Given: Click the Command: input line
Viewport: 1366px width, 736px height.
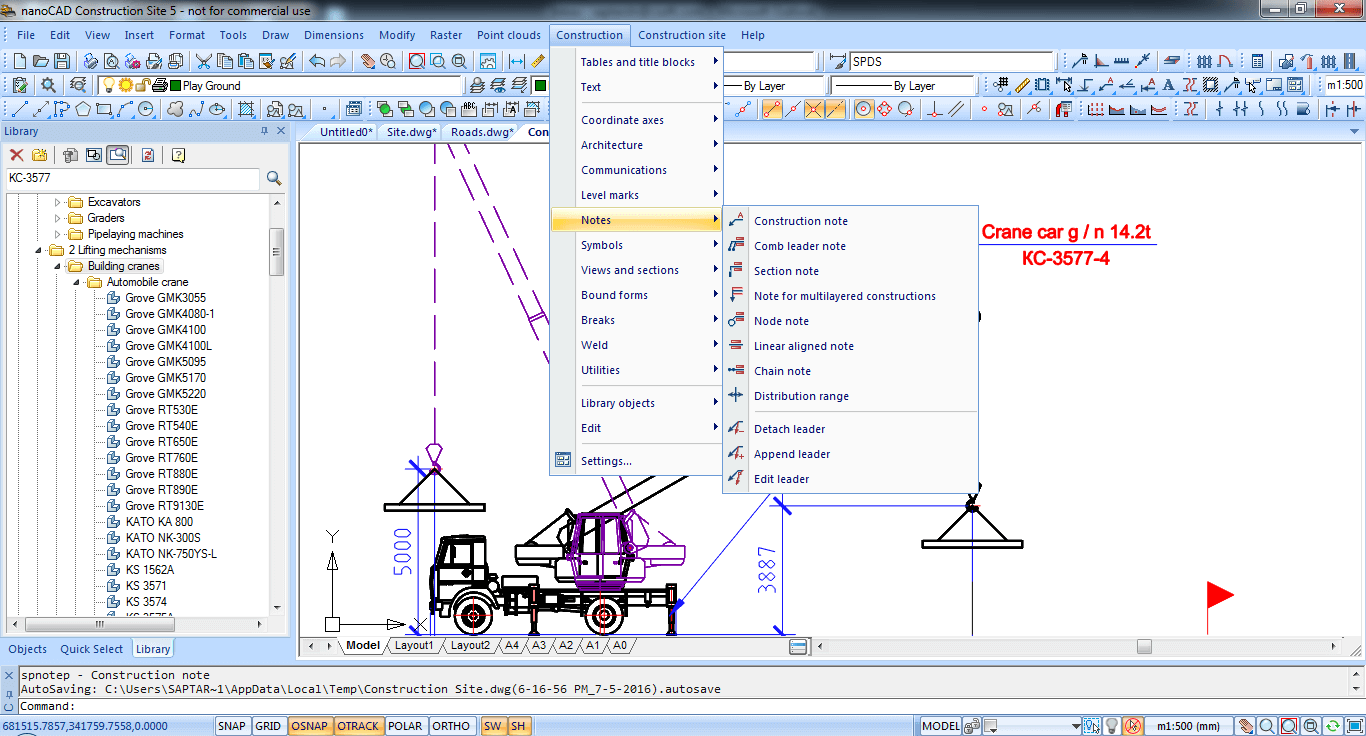Looking at the screenshot, I should [683, 706].
